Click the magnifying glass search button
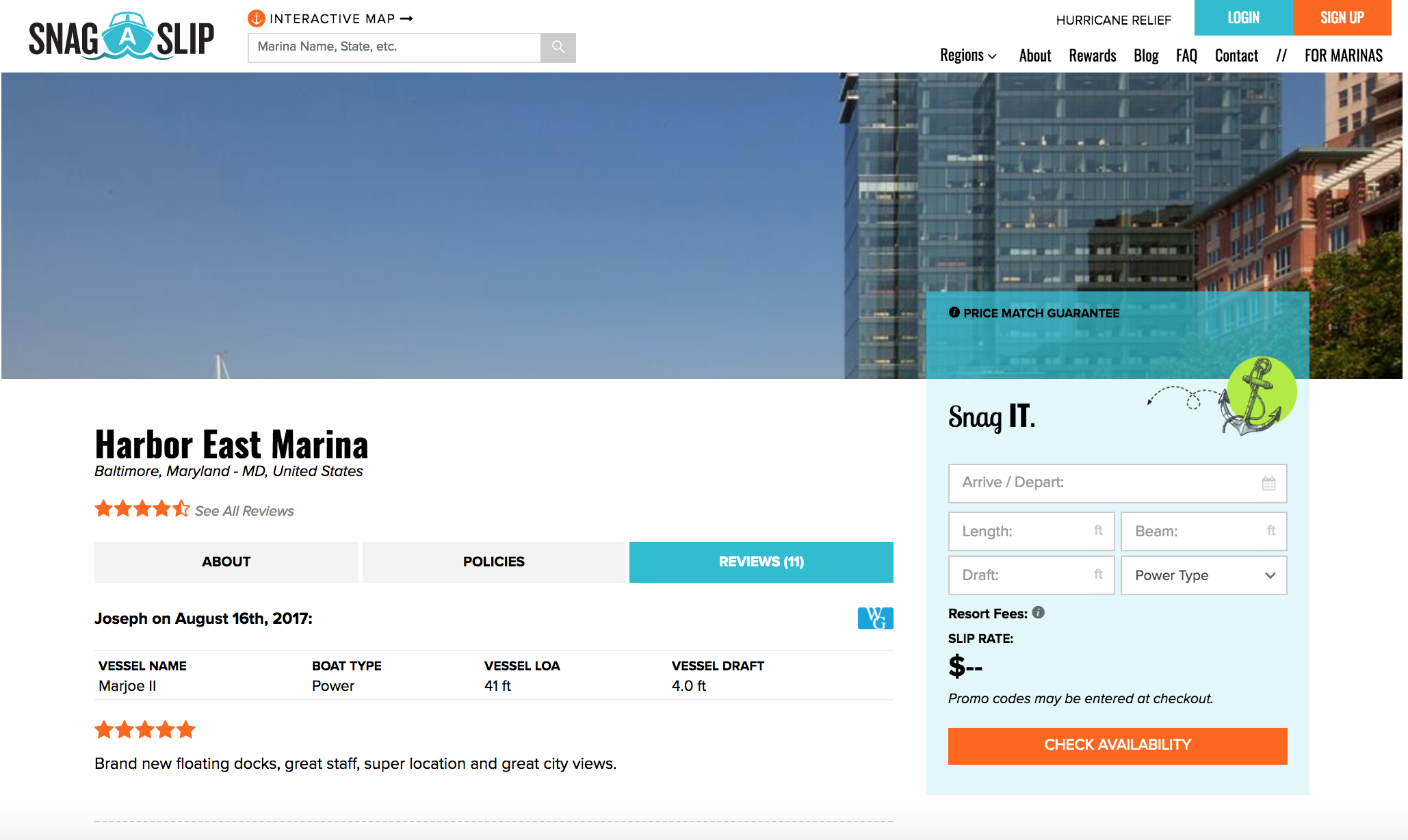 [558, 47]
